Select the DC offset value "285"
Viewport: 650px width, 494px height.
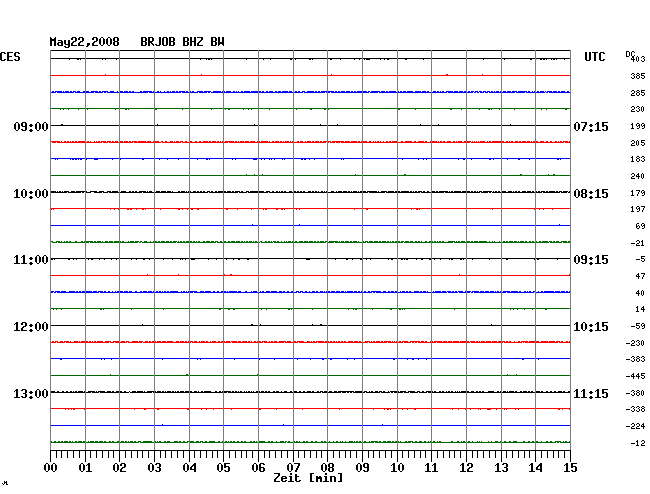point(638,93)
